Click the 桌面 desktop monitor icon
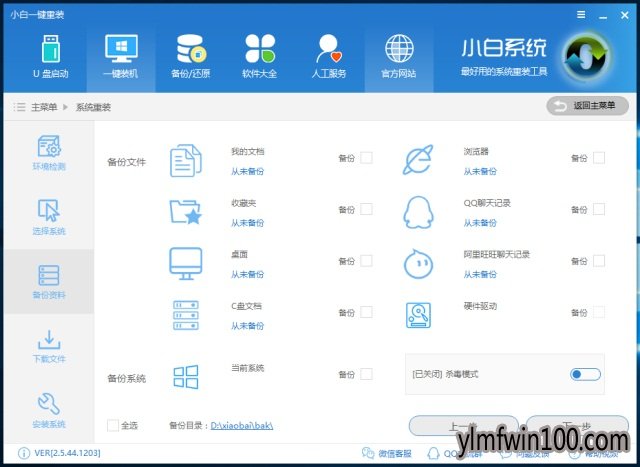 coord(186,264)
